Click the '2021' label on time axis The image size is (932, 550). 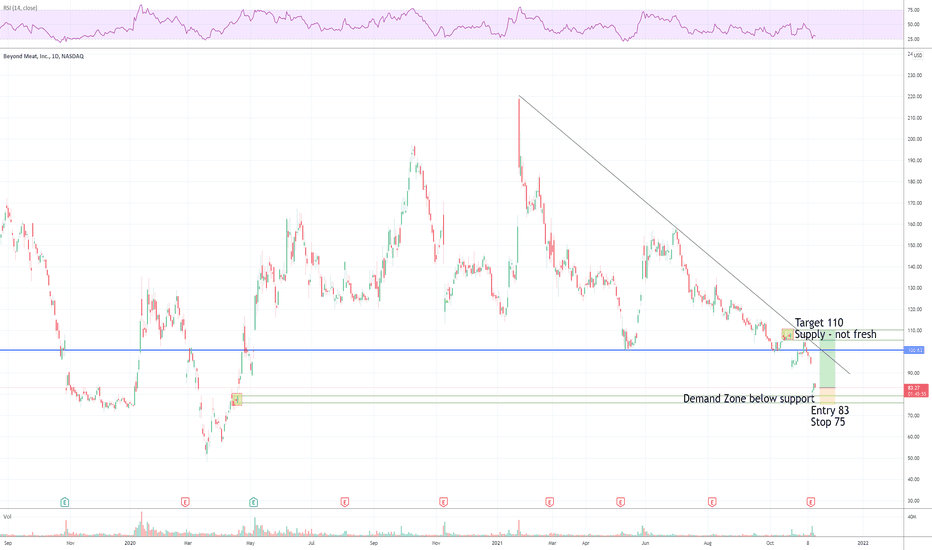[x=498, y=543]
